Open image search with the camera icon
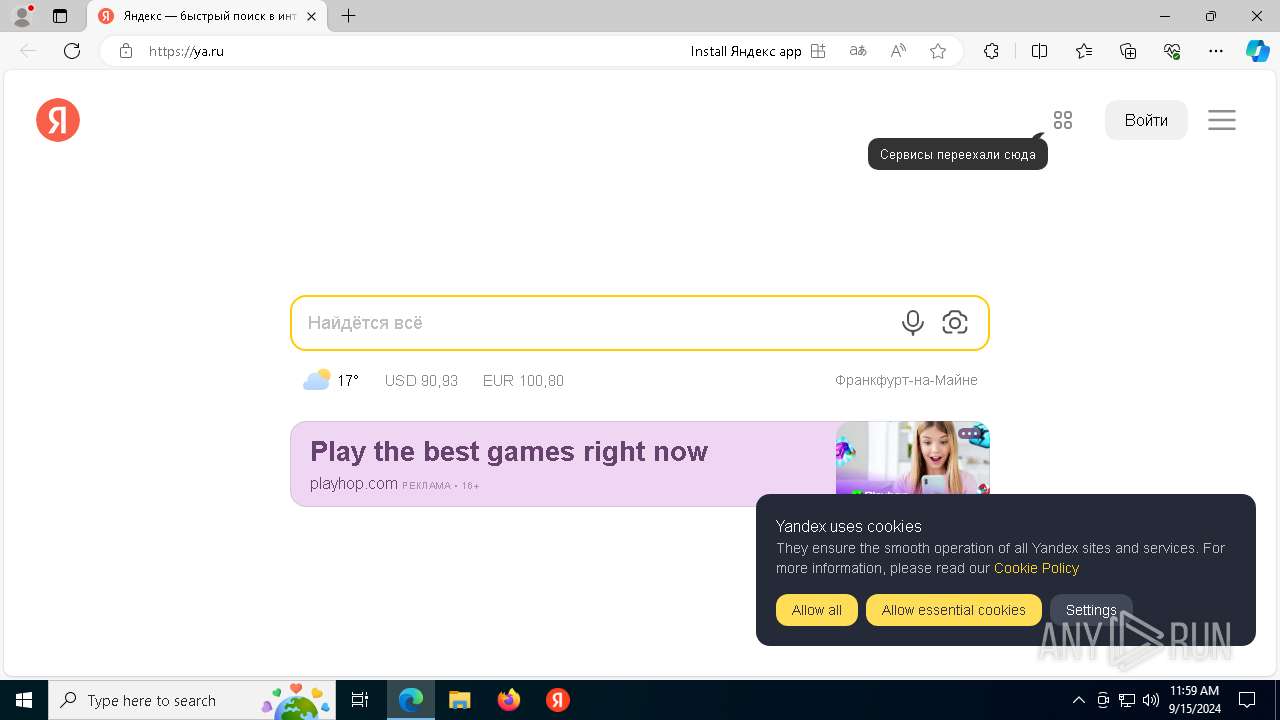The height and width of the screenshot is (720, 1280). (x=955, y=322)
